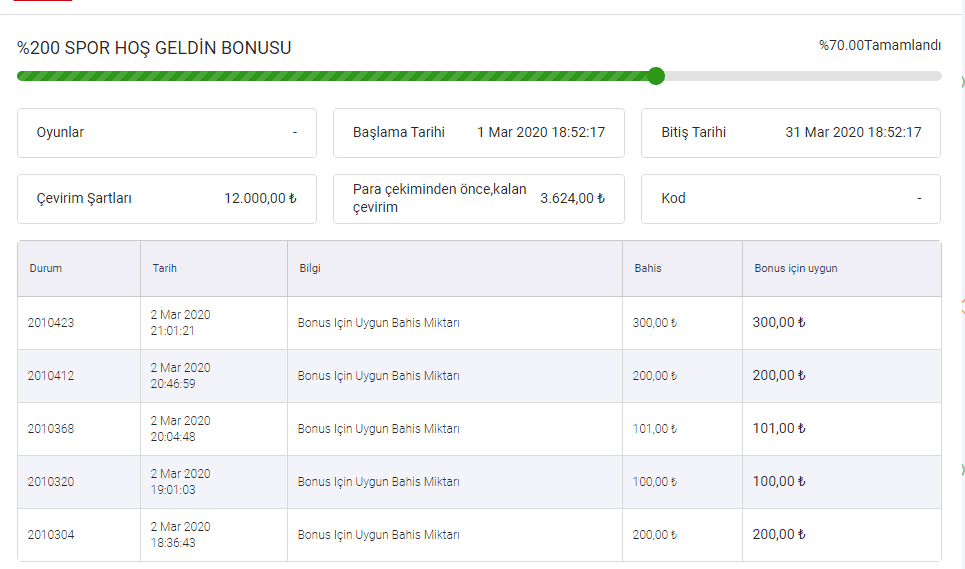Click the Bonus için uygun column header
This screenshot has width=965, height=569.
[x=796, y=269]
